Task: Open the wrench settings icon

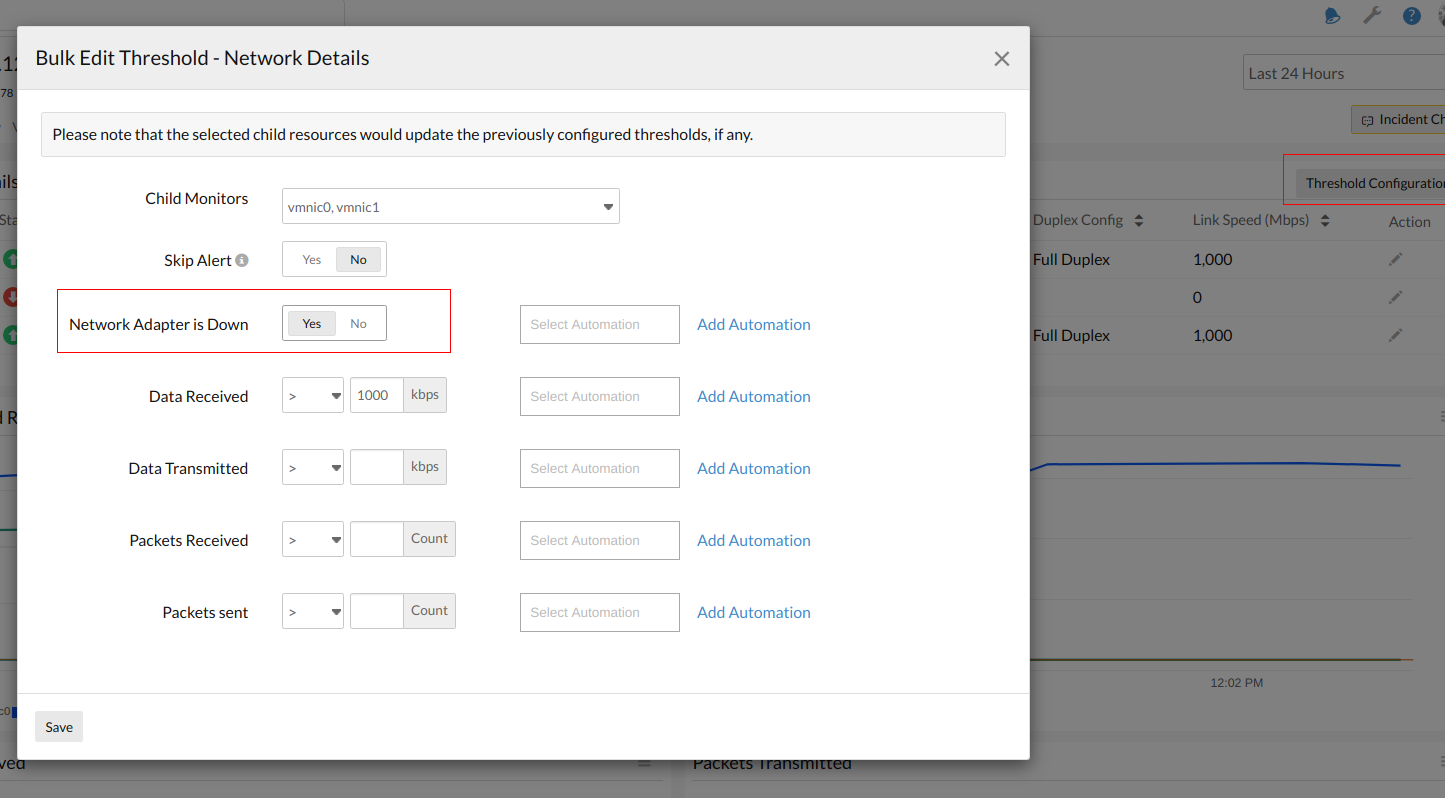Action: [x=1372, y=15]
